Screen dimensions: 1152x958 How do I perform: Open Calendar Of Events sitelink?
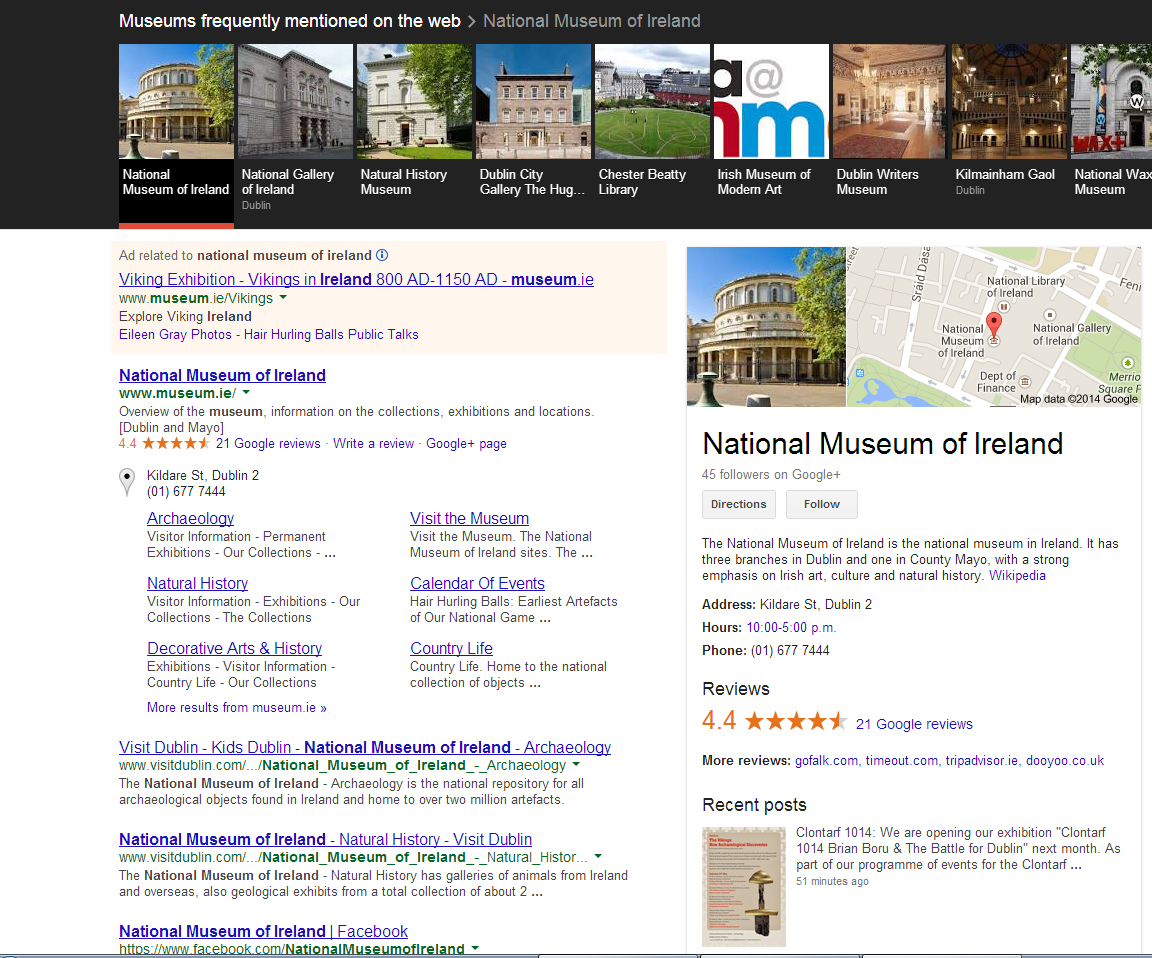click(x=478, y=583)
